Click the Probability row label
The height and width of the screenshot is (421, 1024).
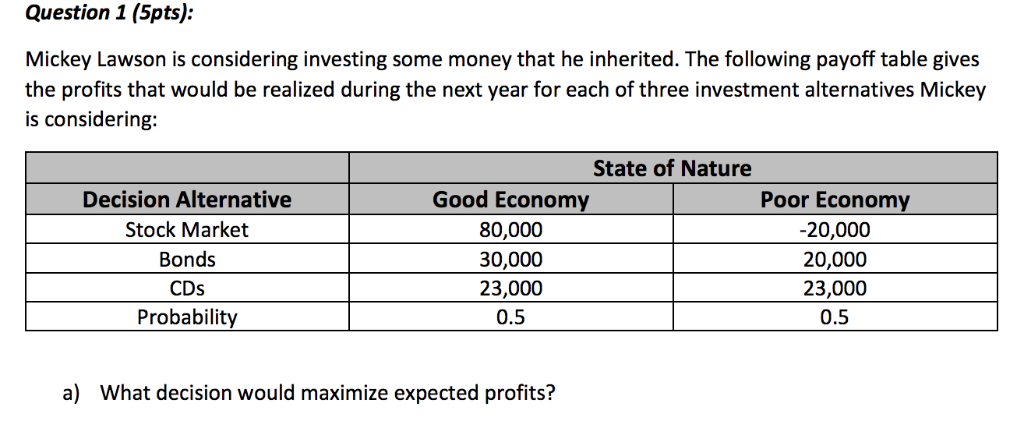coord(187,317)
